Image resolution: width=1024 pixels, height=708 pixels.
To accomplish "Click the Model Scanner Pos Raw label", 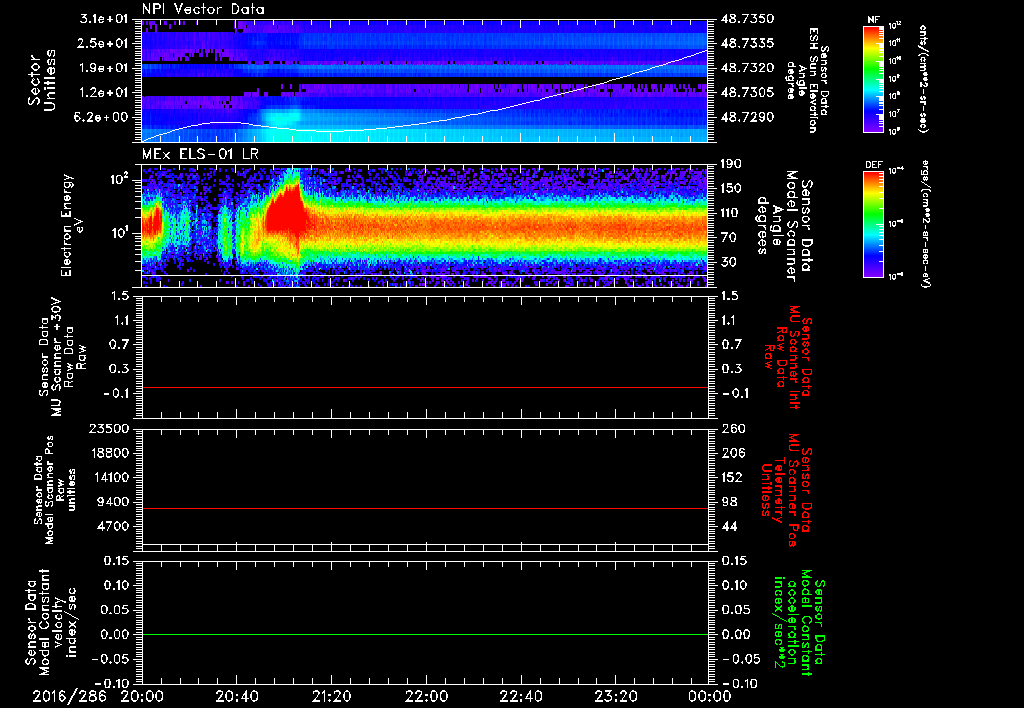I will pos(55,490).
